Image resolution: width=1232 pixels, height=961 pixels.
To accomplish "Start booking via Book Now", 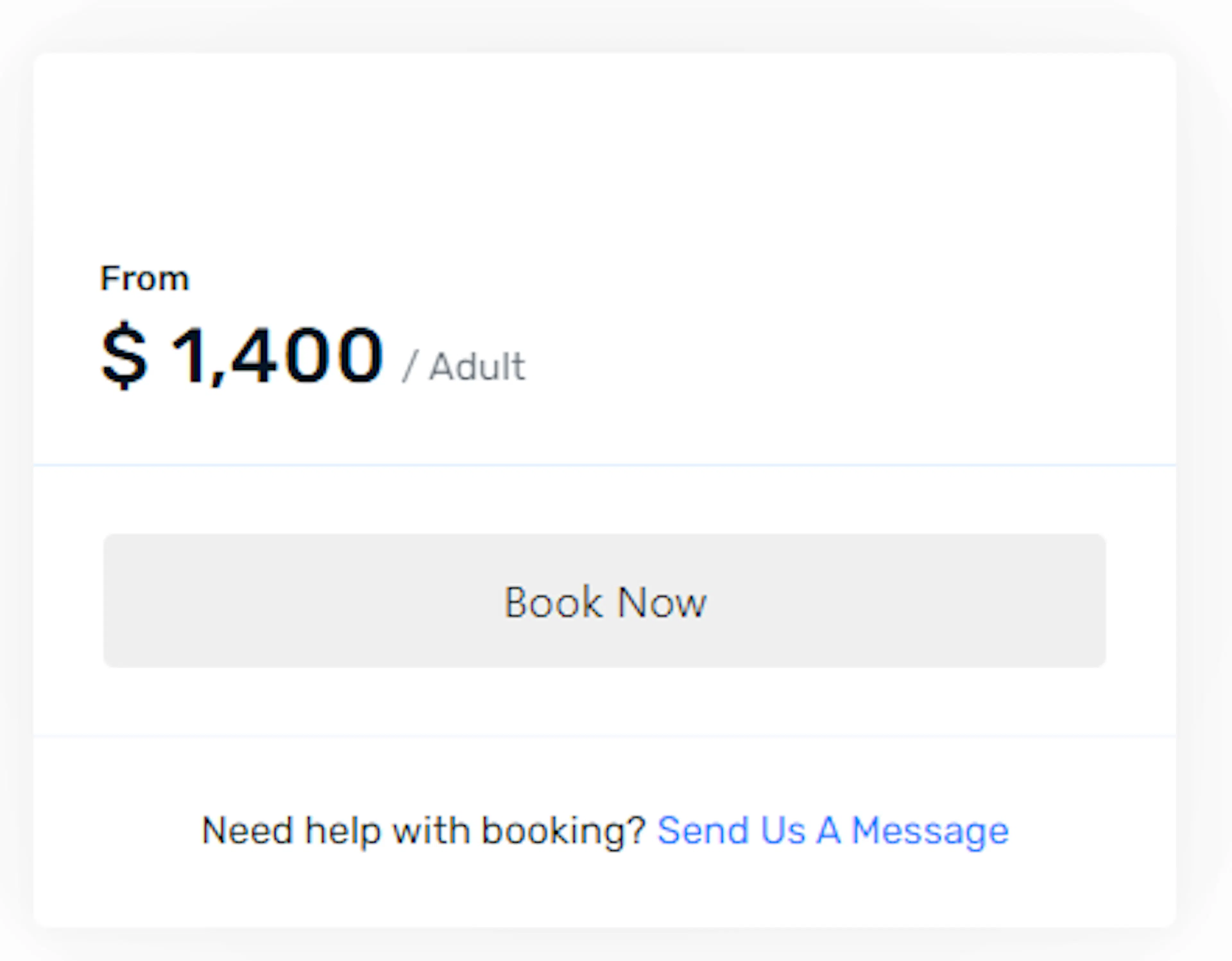I will point(604,600).
